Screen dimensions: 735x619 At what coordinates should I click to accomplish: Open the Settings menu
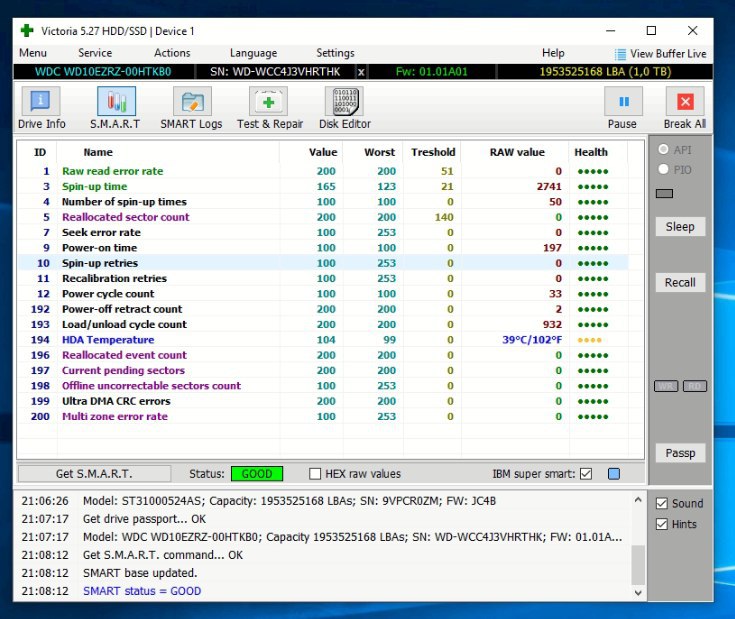click(335, 53)
